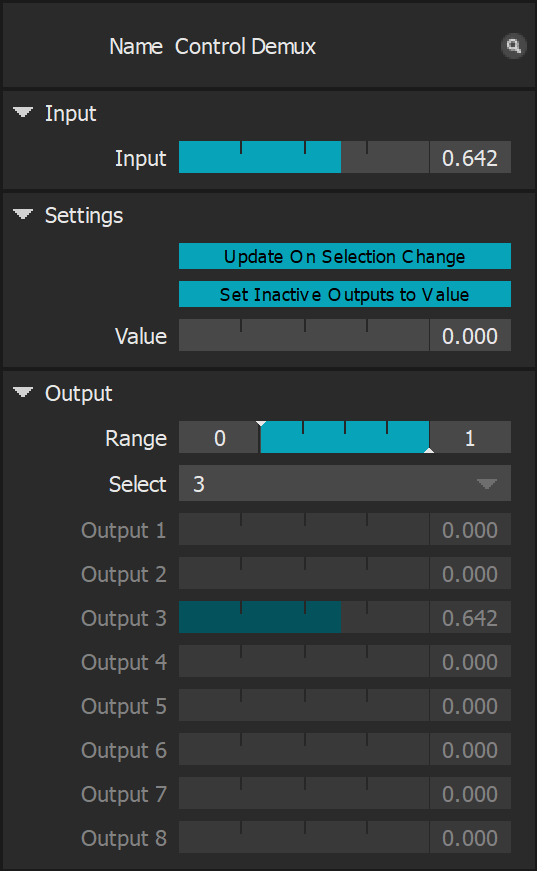This screenshot has width=537, height=871.
Task: Collapse the Output section triangle
Action: pyautogui.click(x=23, y=393)
